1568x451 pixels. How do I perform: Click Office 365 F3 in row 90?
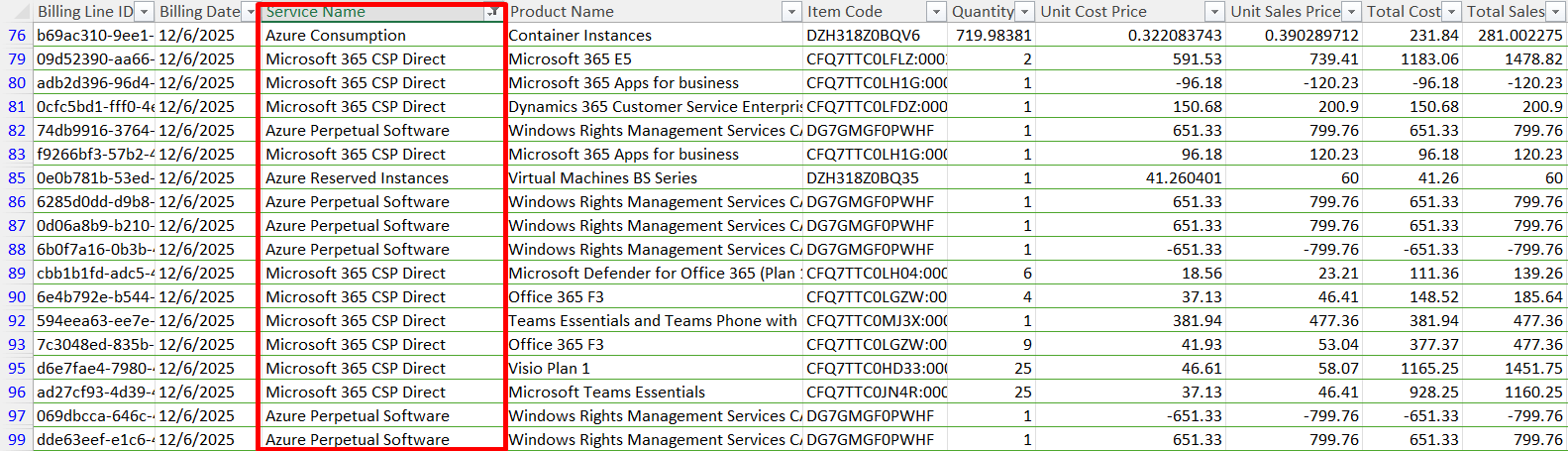tap(654, 297)
